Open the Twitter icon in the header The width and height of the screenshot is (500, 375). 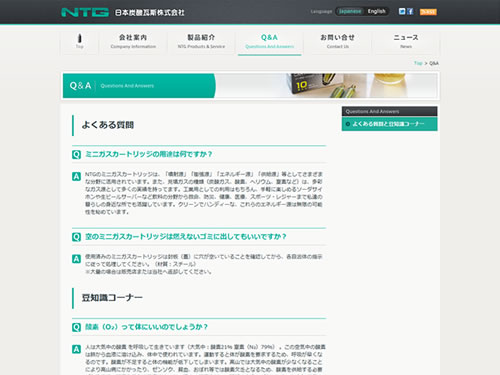402,11
